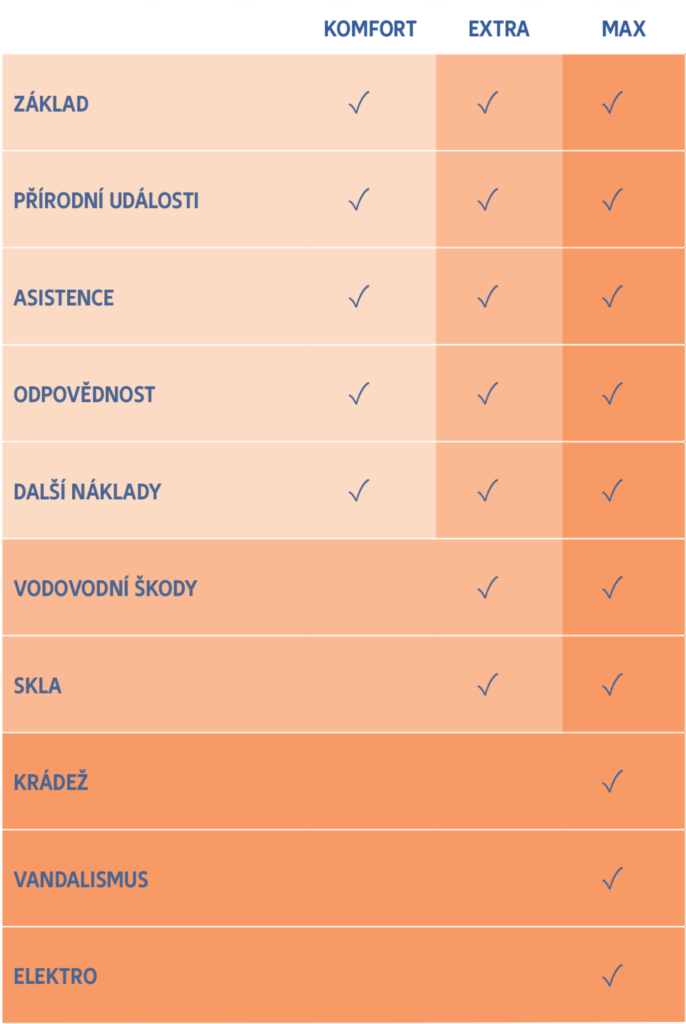This screenshot has width=686, height=1024.
Task: Click the ODPOVĚDNOST checkmark under KOMFORT
Action: (359, 393)
